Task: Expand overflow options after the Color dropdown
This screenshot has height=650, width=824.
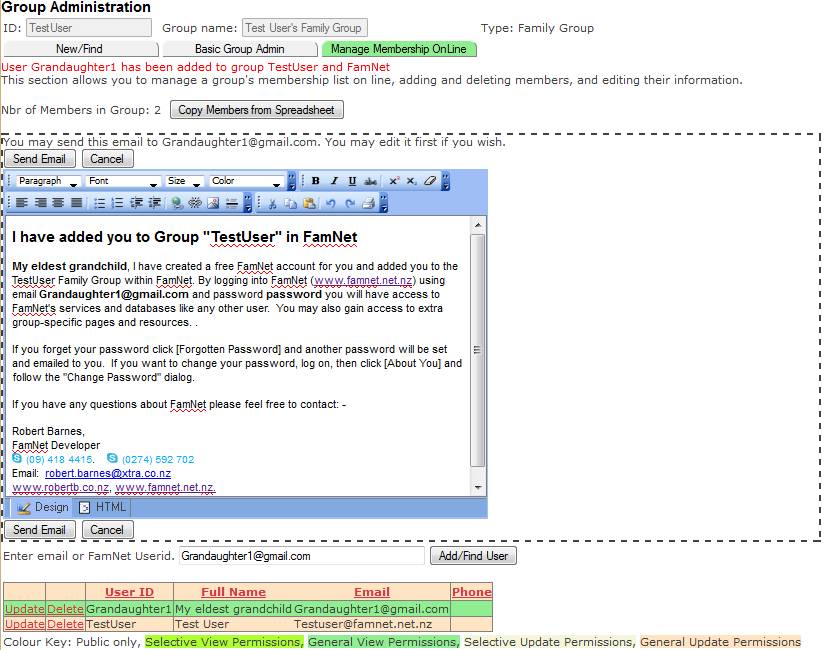Action: point(292,181)
